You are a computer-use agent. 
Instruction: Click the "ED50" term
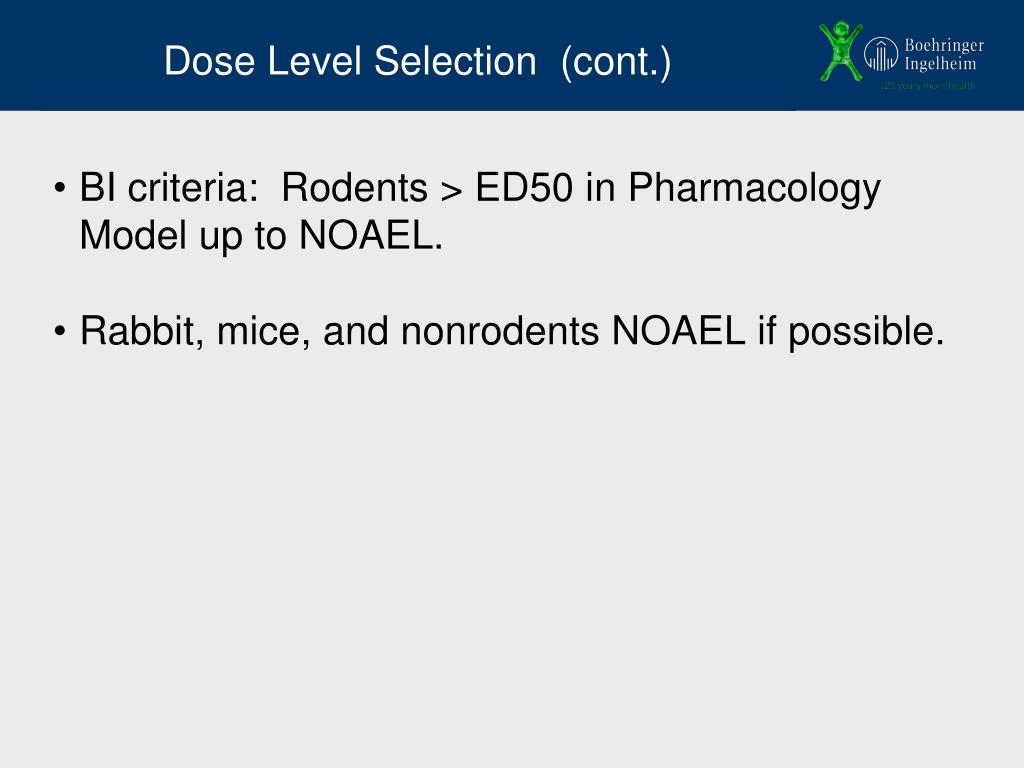click(524, 187)
